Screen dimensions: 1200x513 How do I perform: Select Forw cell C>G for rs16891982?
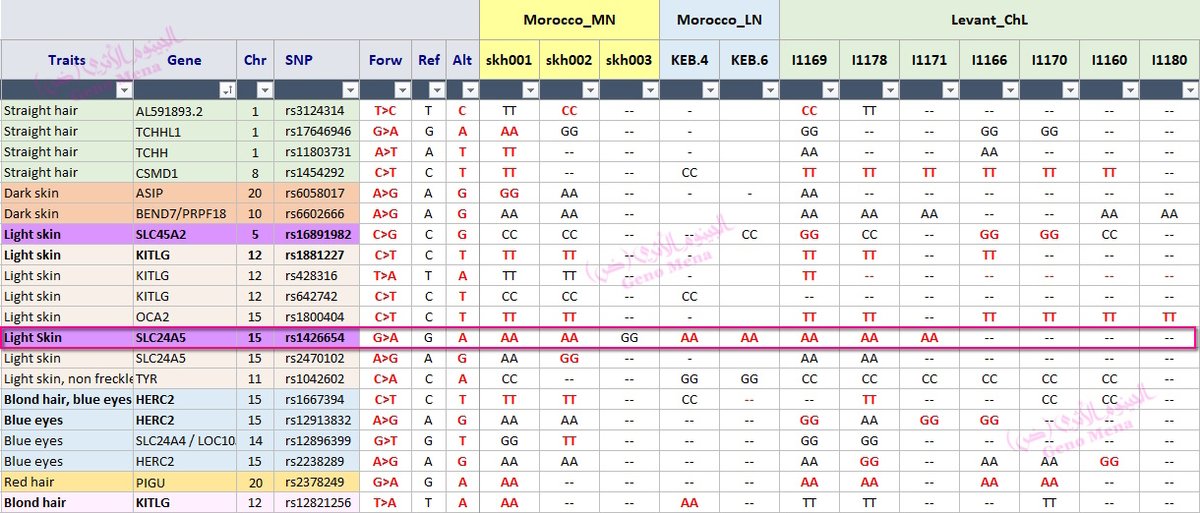(385, 234)
